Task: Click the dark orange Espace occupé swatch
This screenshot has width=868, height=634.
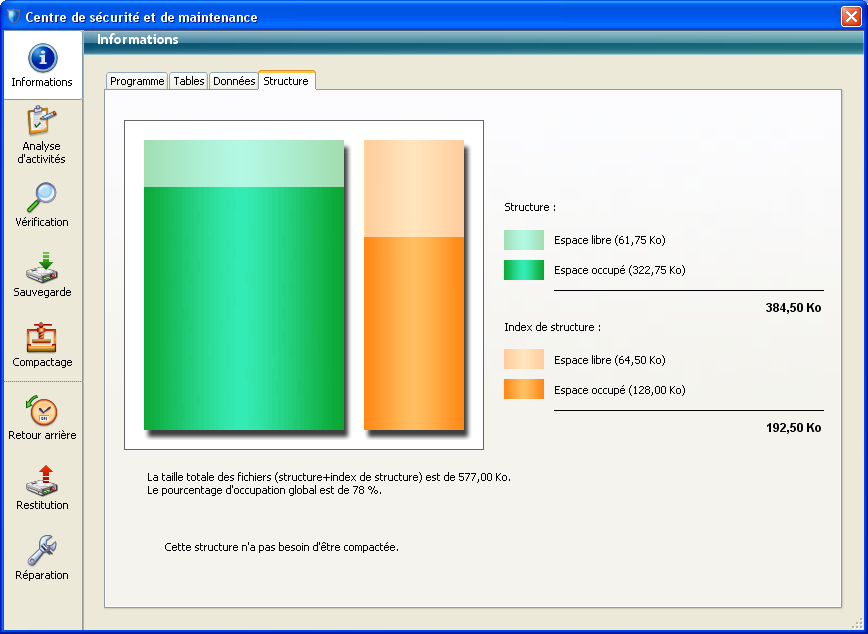Action: [524, 389]
